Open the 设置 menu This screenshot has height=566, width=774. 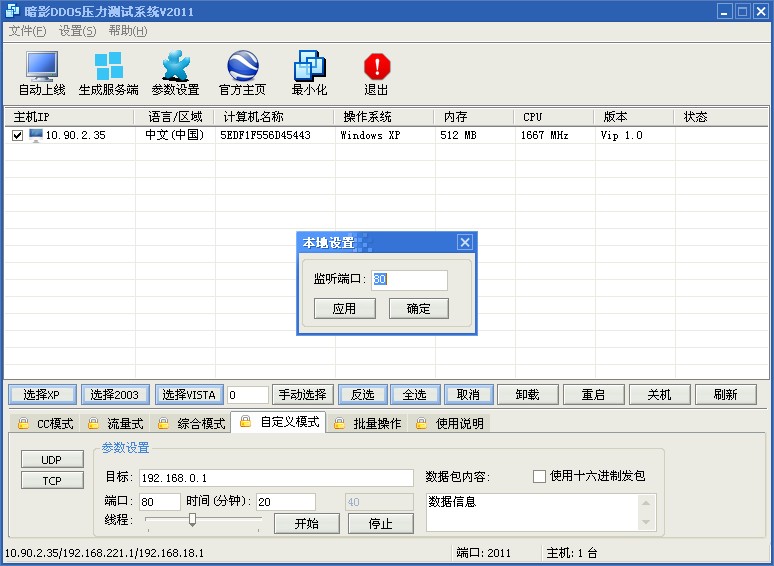click(x=77, y=31)
